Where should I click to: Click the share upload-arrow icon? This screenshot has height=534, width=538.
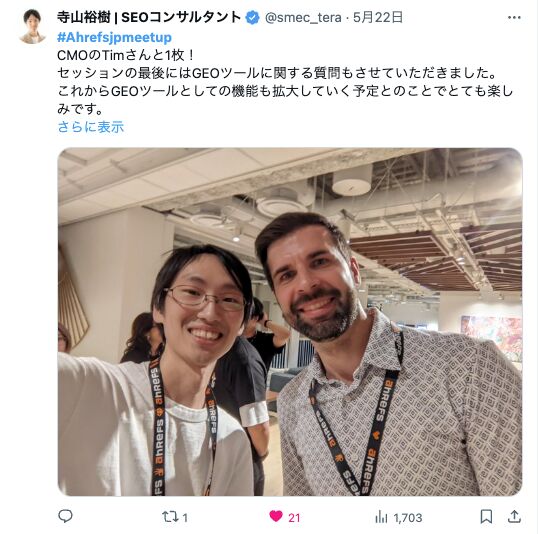click(514, 516)
